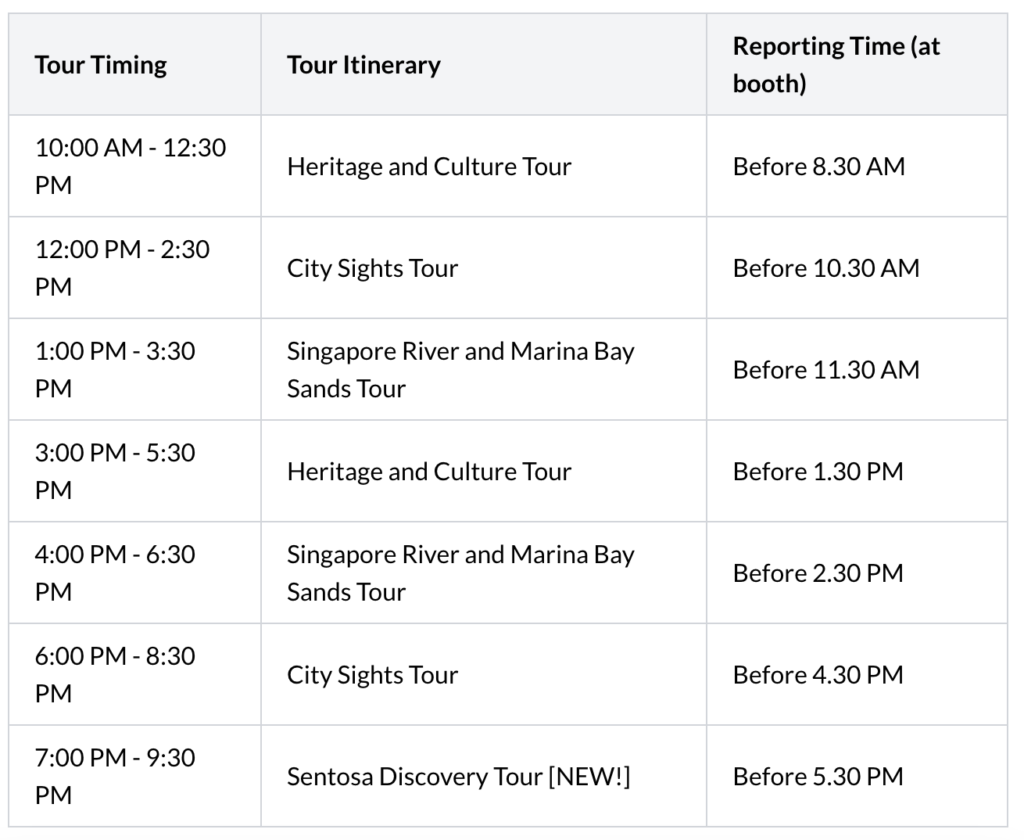Click the Before 11.30 AM reporting time

[x=826, y=370]
